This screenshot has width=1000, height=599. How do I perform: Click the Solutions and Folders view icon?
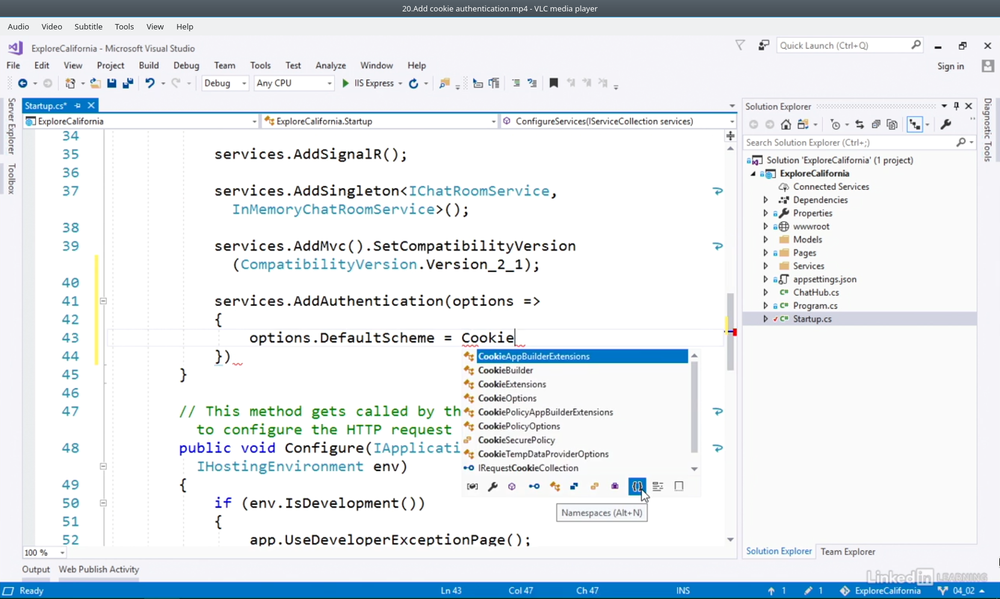[803, 124]
